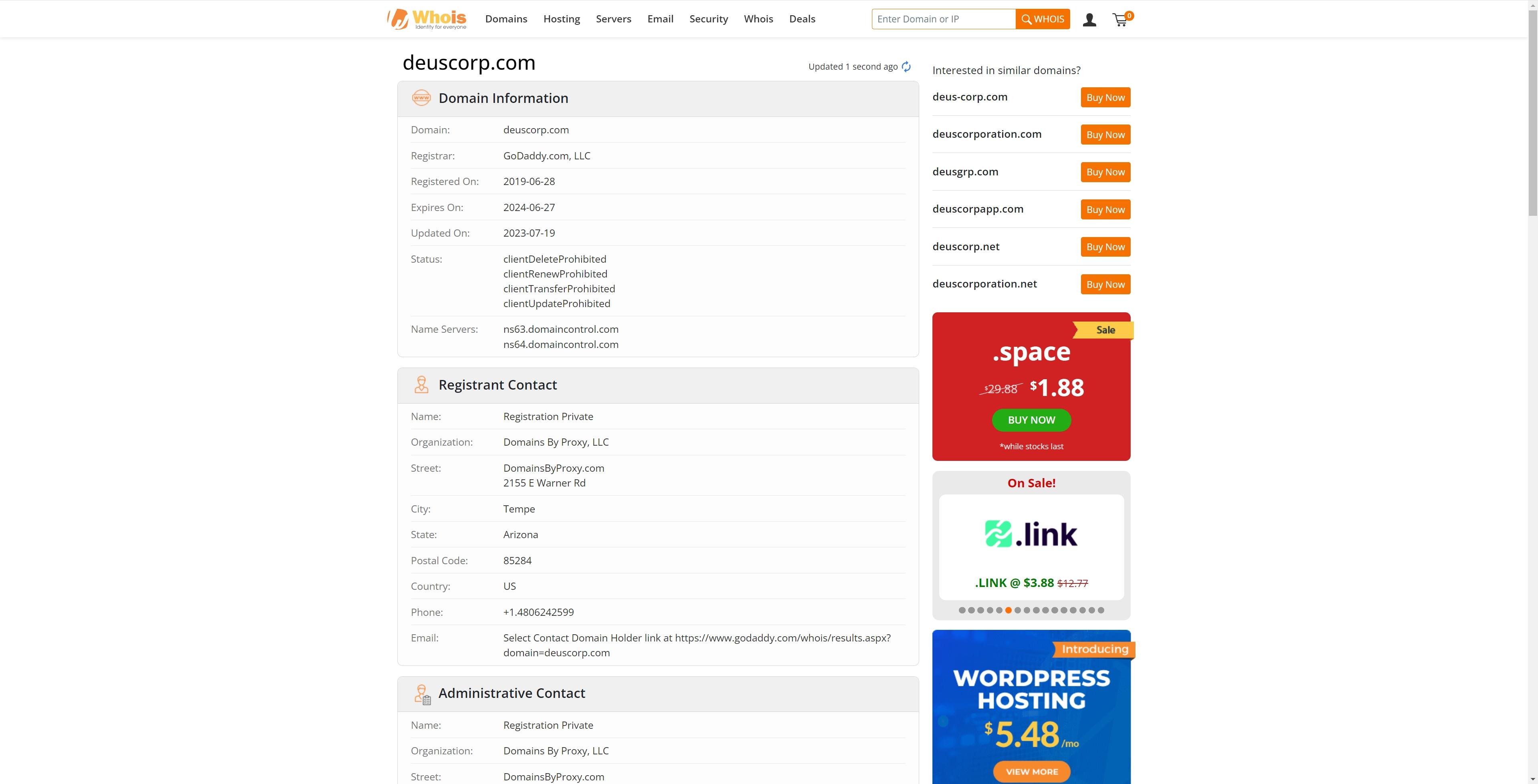This screenshot has height=784, width=1538.
Task: Click the Hosting menu tab
Action: [x=561, y=18]
